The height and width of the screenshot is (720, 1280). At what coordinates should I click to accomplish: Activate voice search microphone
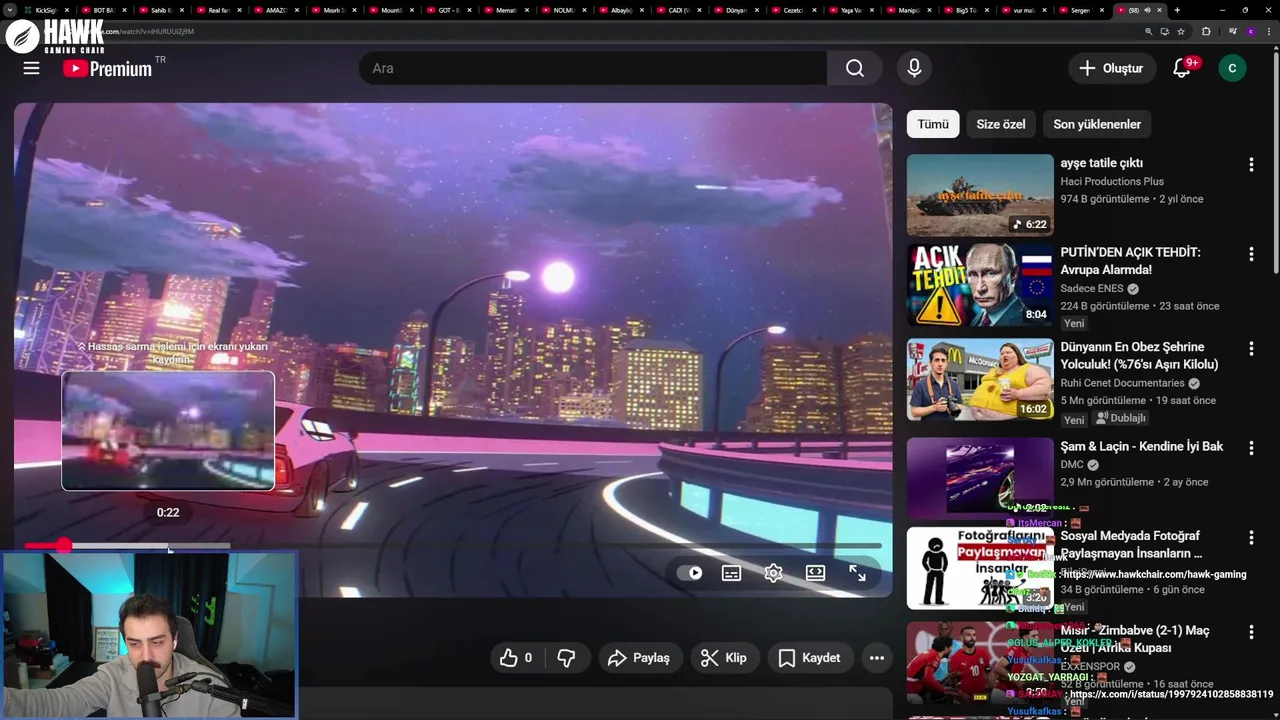coord(914,68)
